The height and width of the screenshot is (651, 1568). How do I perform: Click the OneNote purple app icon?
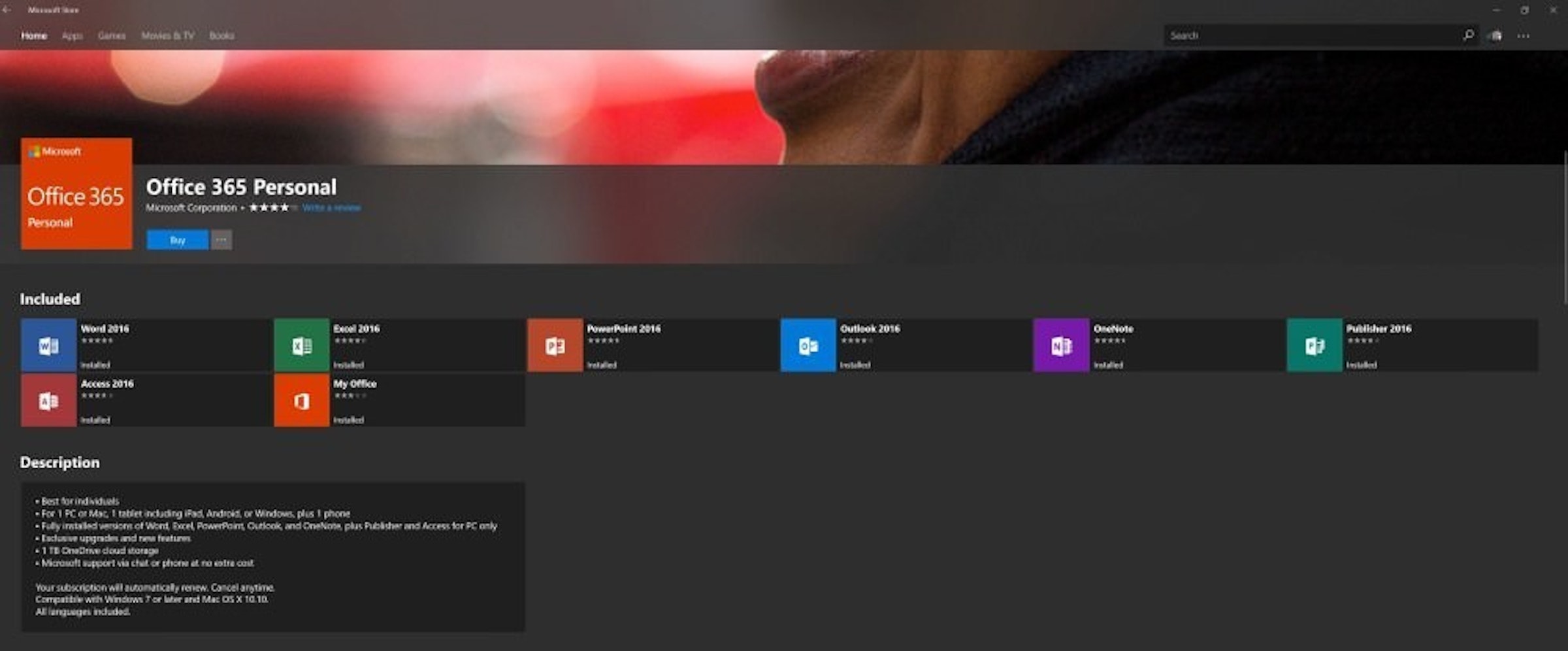(x=1061, y=345)
